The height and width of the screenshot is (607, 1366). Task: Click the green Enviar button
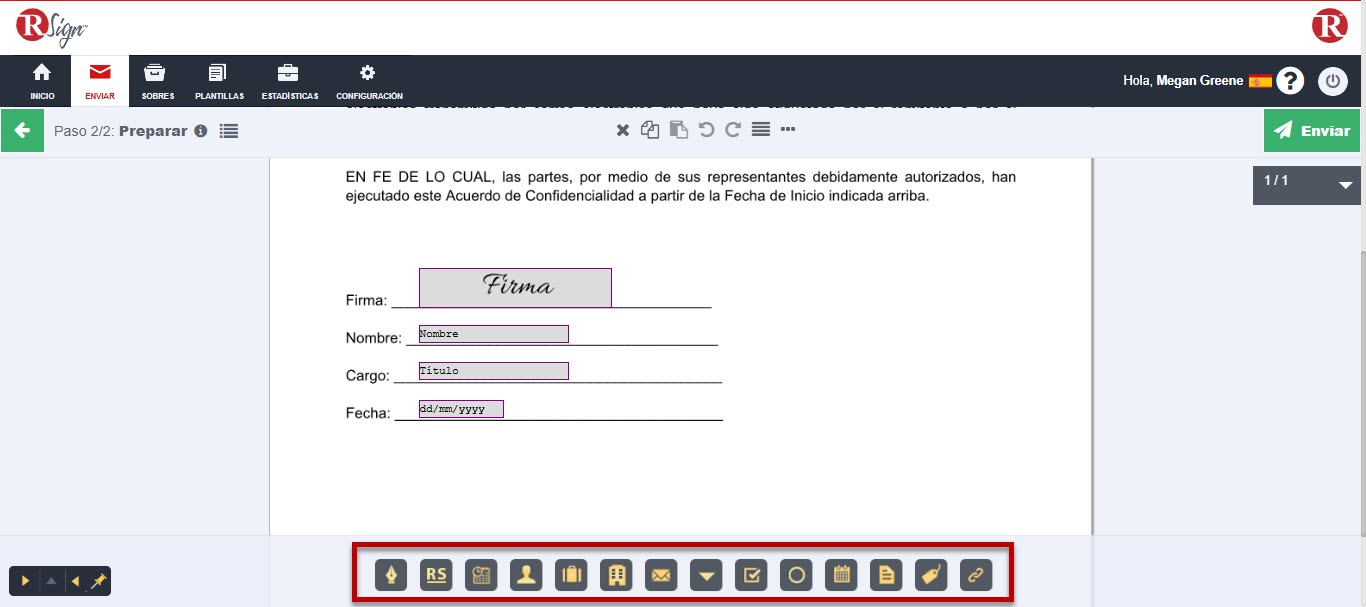1311,130
